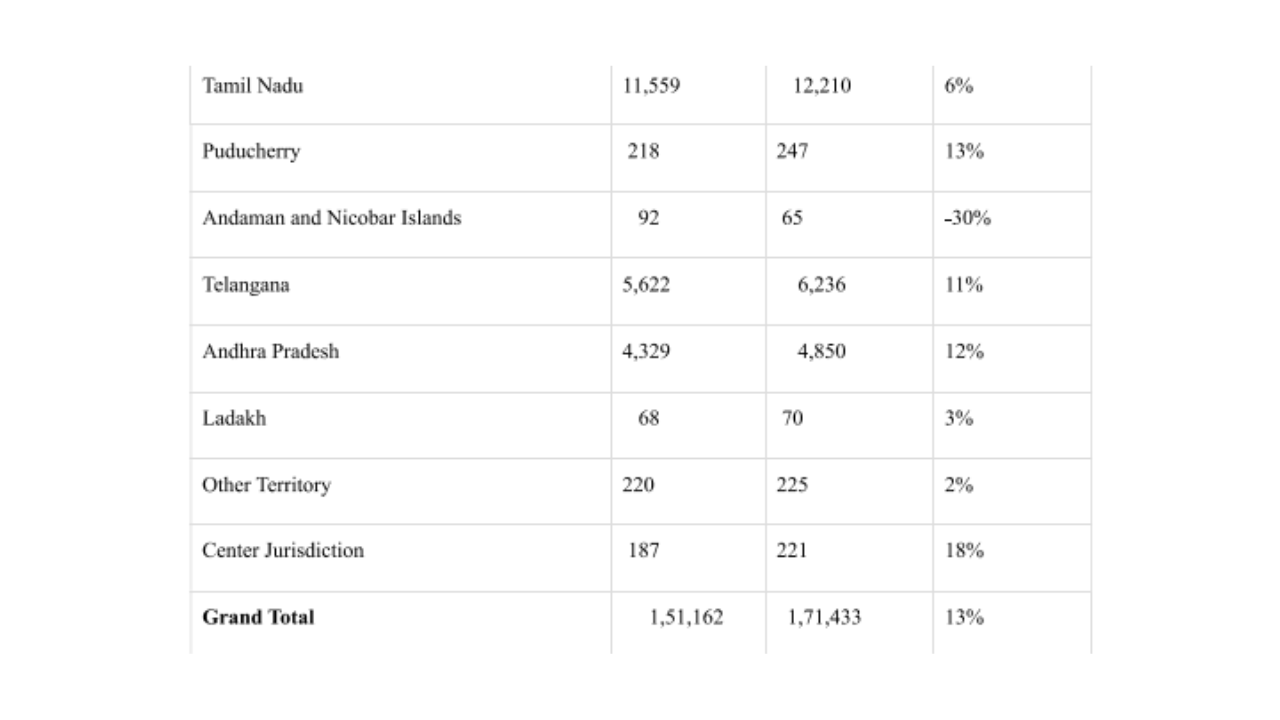Image resolution: width=1280 pixels, height=720 pixels.
Task: Click Ladakh's 3% growth cell
Action: 959,418
